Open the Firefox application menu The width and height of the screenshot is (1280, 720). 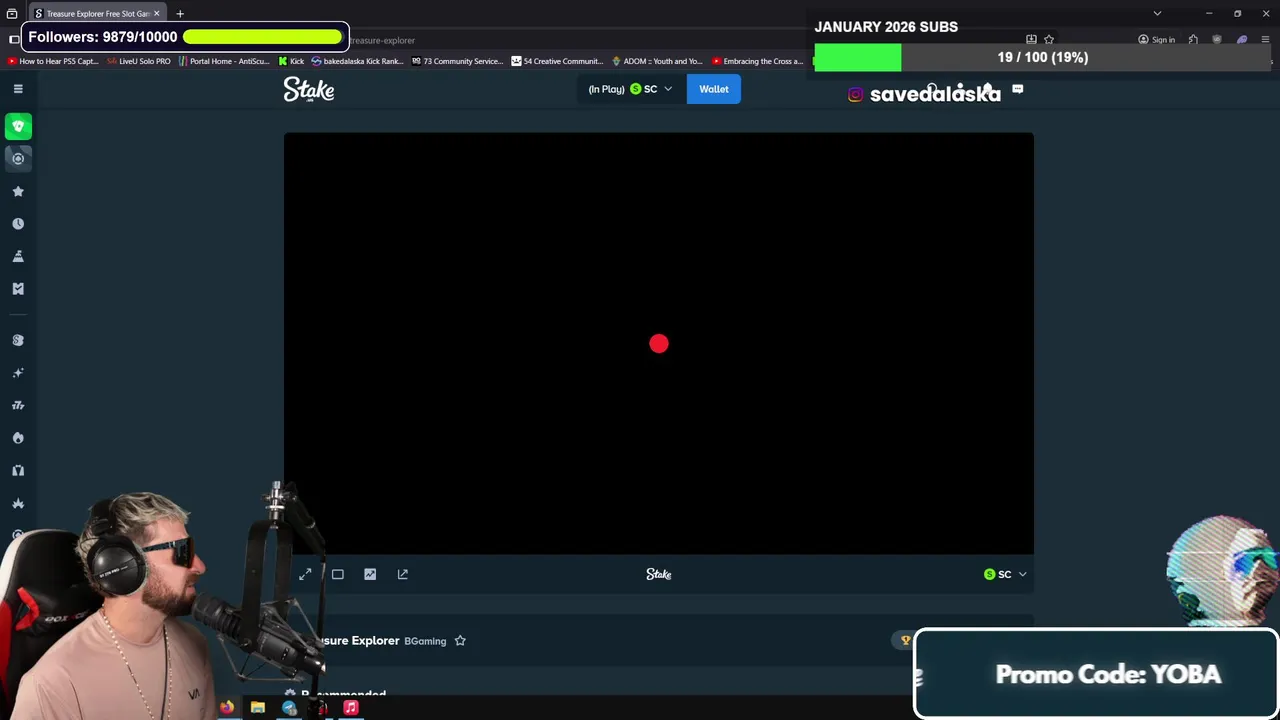pyautogui.click(x=1265, y=40)
